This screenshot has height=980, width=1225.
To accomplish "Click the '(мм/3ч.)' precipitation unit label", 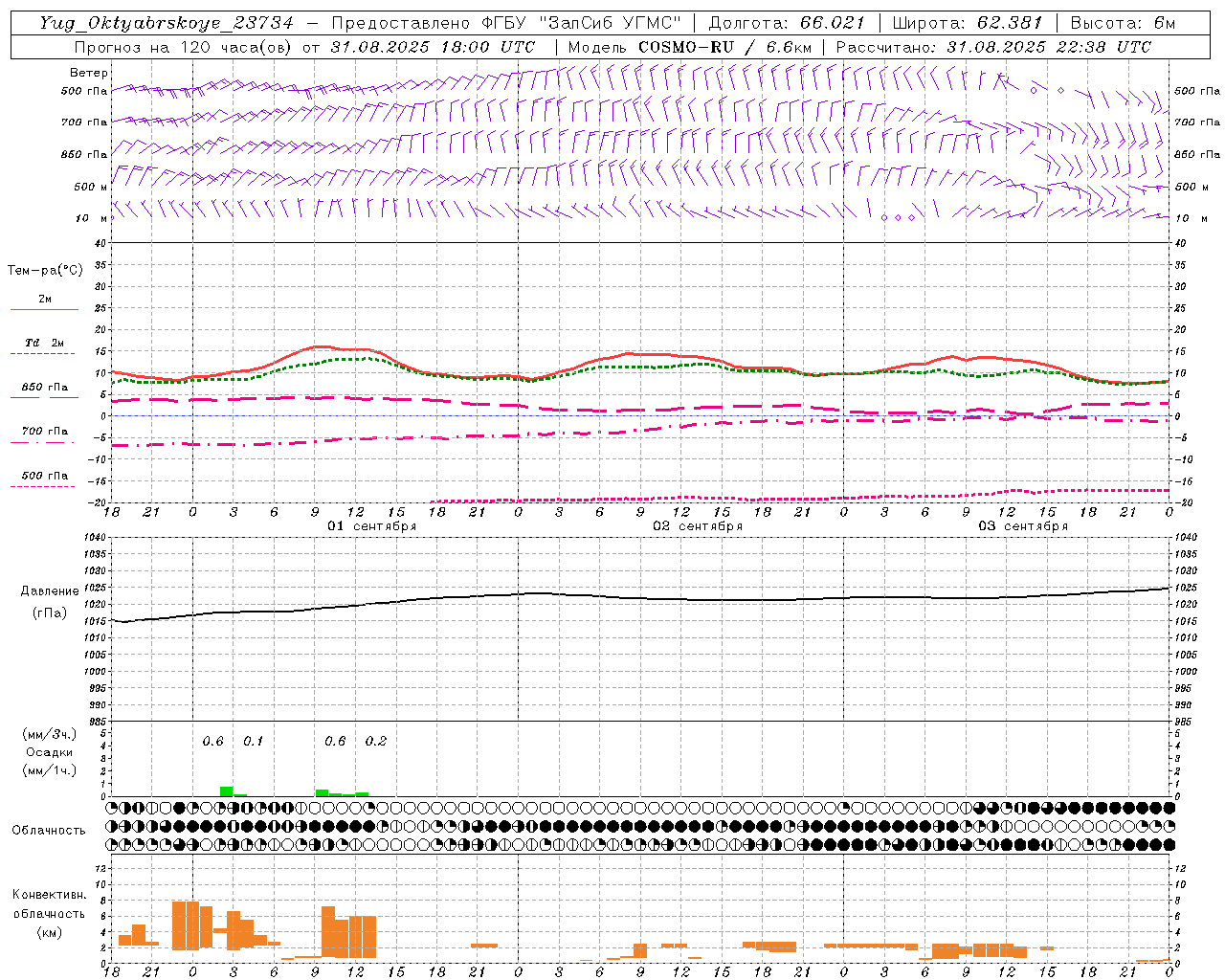I will click(x=49, y=734).
